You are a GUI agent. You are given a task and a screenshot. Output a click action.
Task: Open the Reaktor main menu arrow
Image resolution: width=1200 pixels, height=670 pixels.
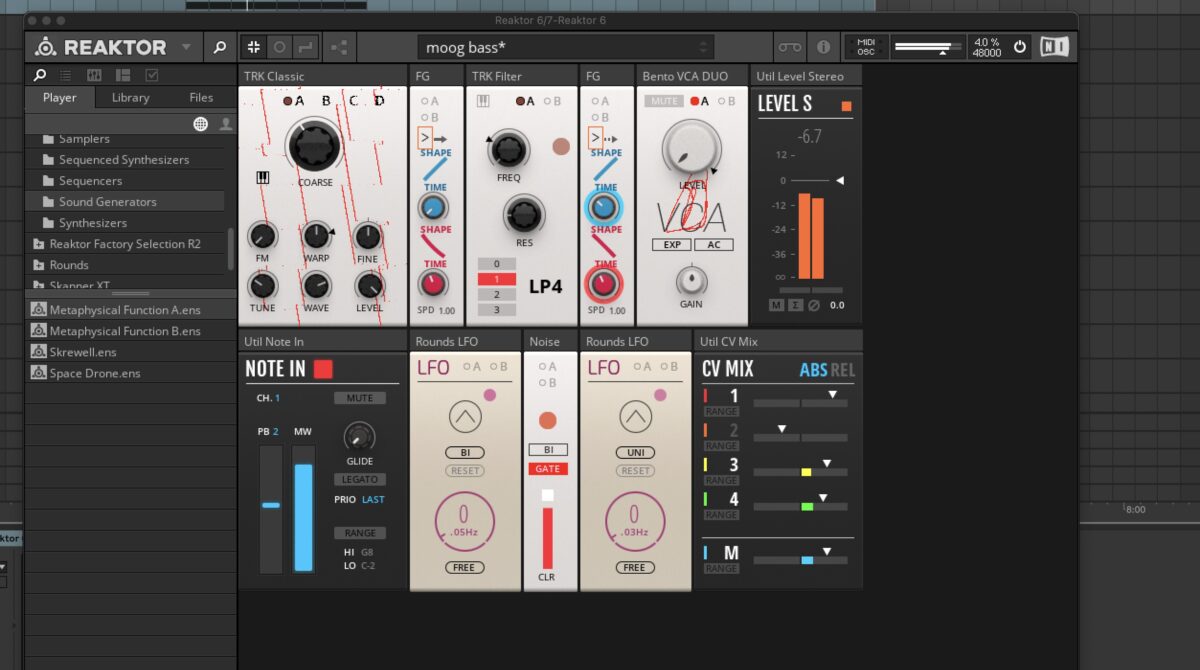pyautogui.click(x=186, y=47)
